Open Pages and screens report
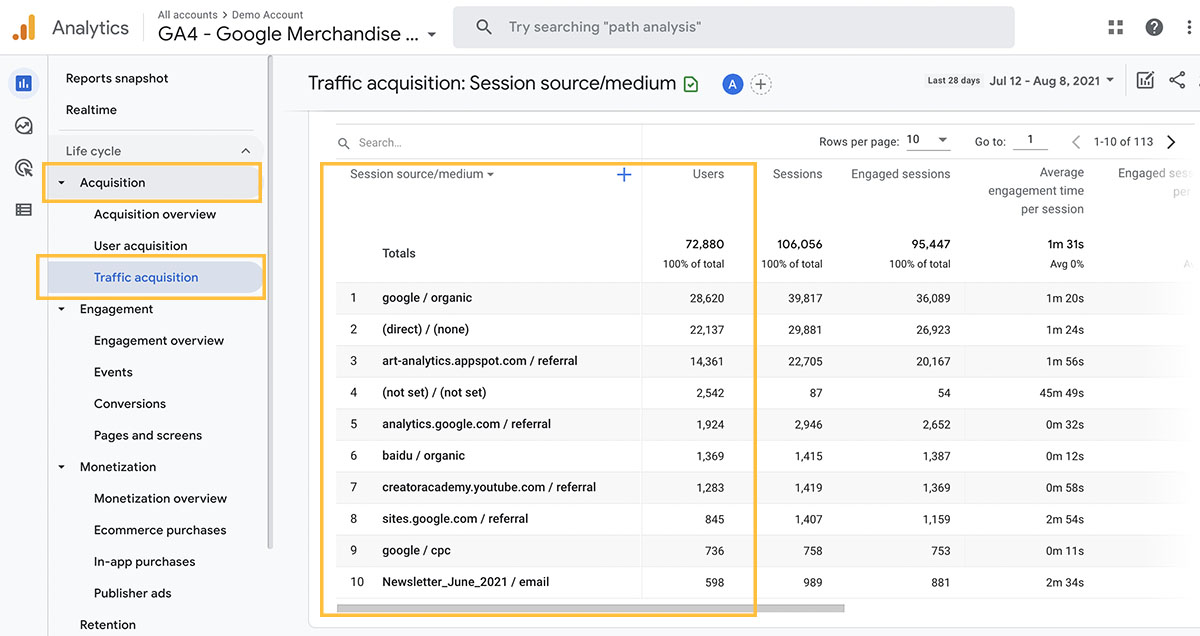The image size is (1200, 636). point(148,436)
